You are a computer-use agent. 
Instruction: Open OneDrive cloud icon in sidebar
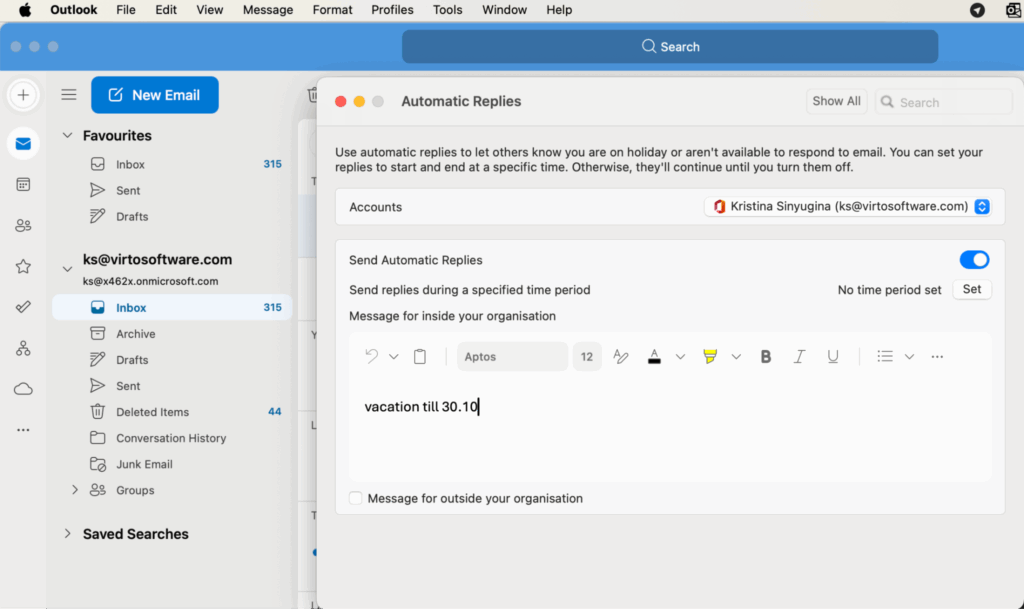click(x=22, y=388)
